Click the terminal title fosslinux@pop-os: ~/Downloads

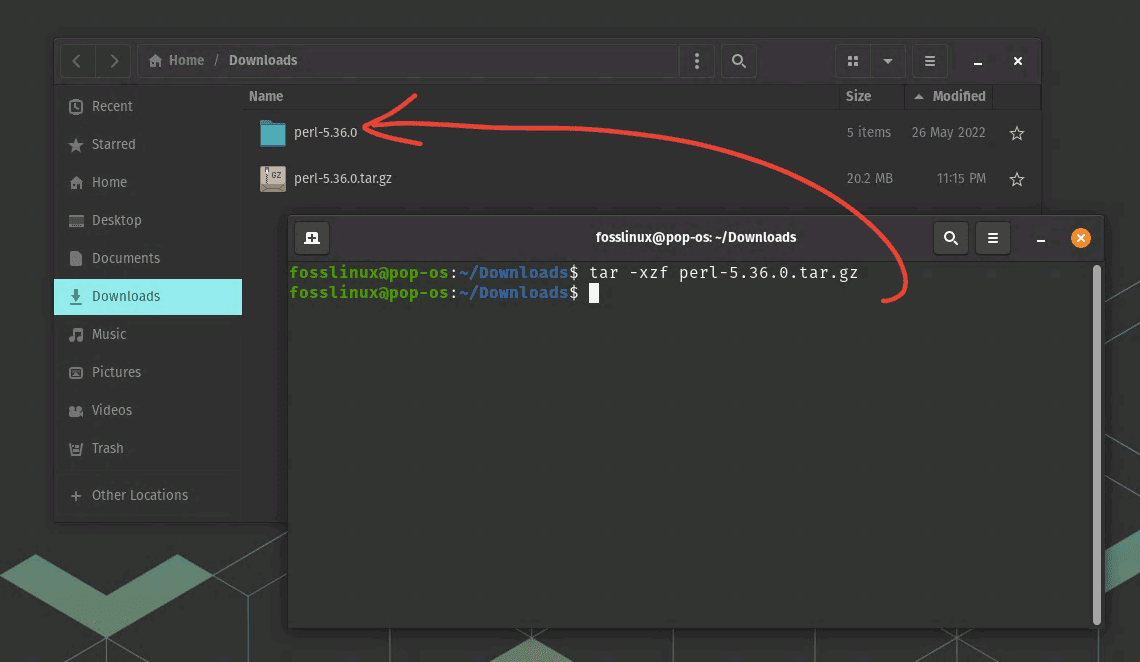point(696,238)
